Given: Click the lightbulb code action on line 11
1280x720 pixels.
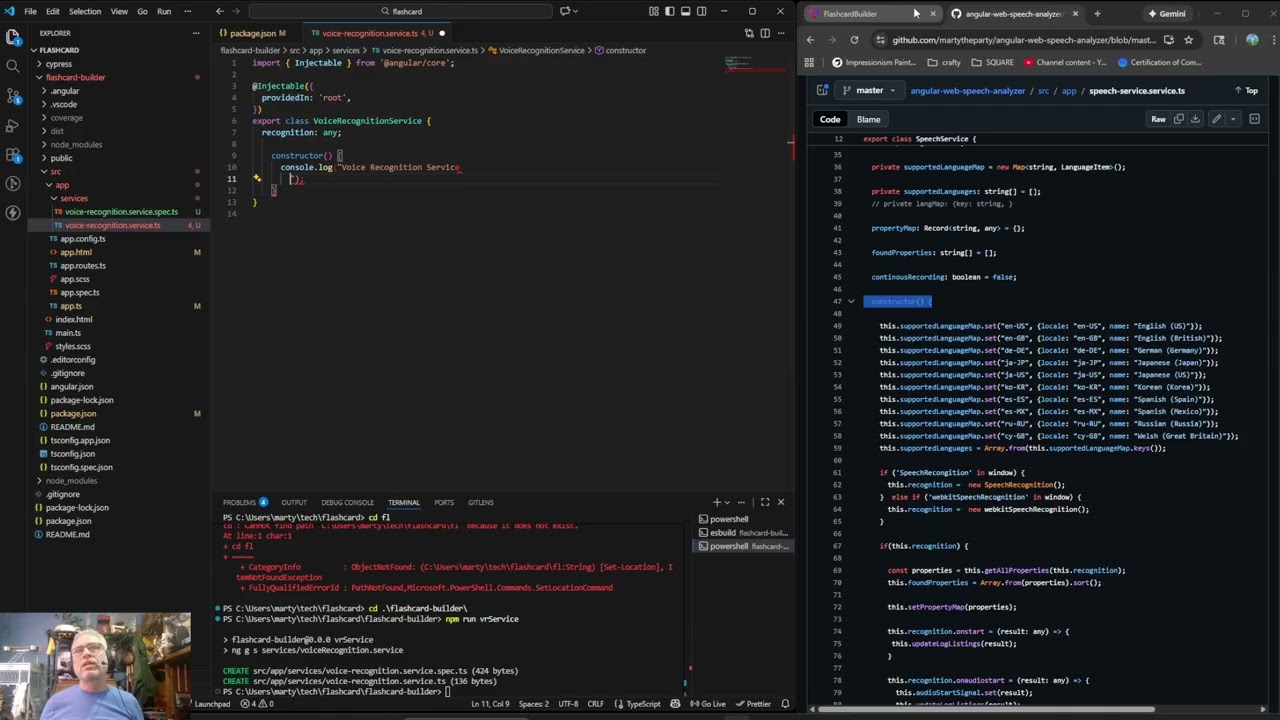Looking at the screenshot, I should pyautogui.click(x=257, y=179).
